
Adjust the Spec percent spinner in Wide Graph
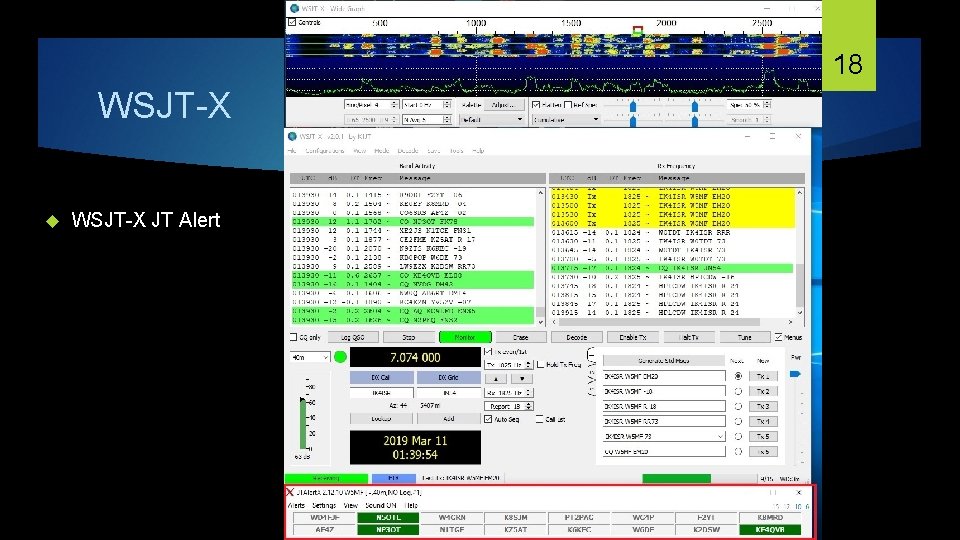point(749,105)
